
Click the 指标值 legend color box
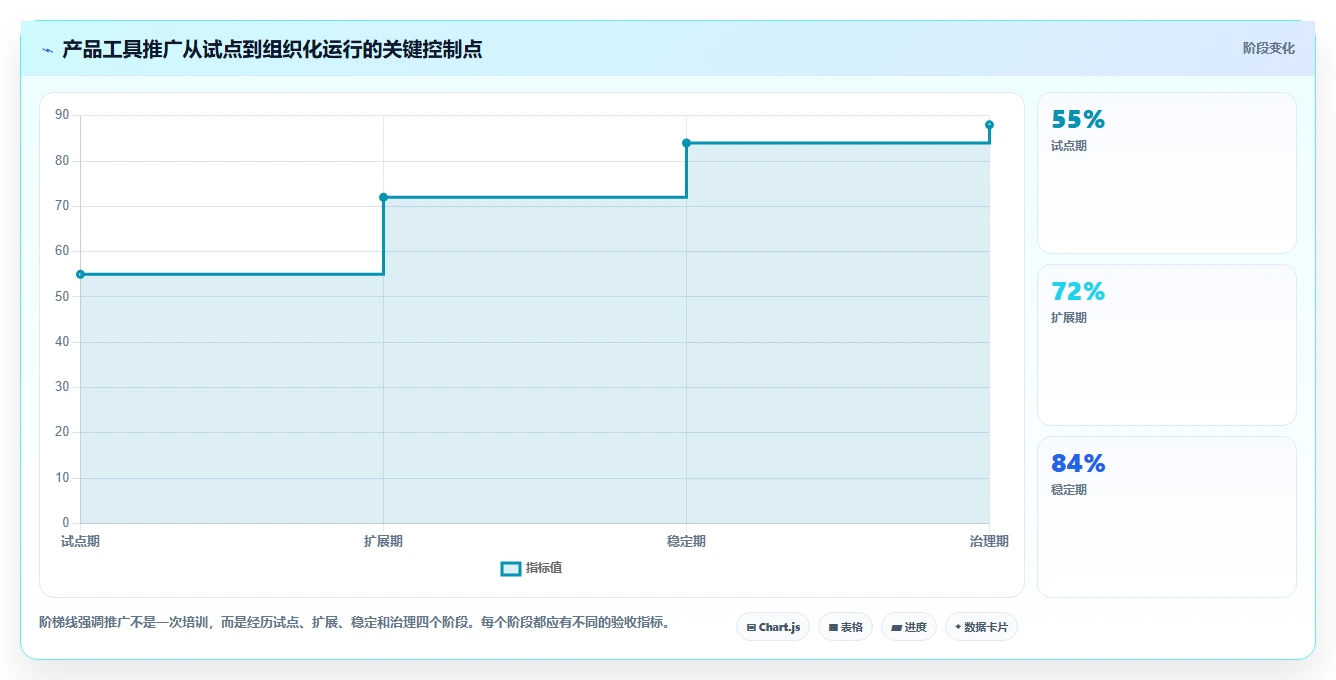click(510, 568)
